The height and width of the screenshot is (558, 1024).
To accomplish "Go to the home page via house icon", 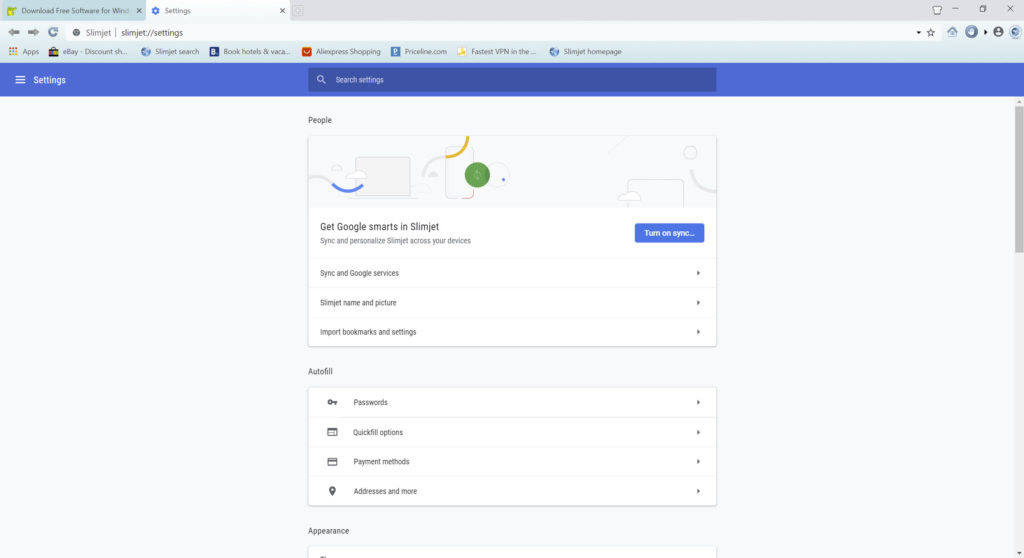I will 952,32.
